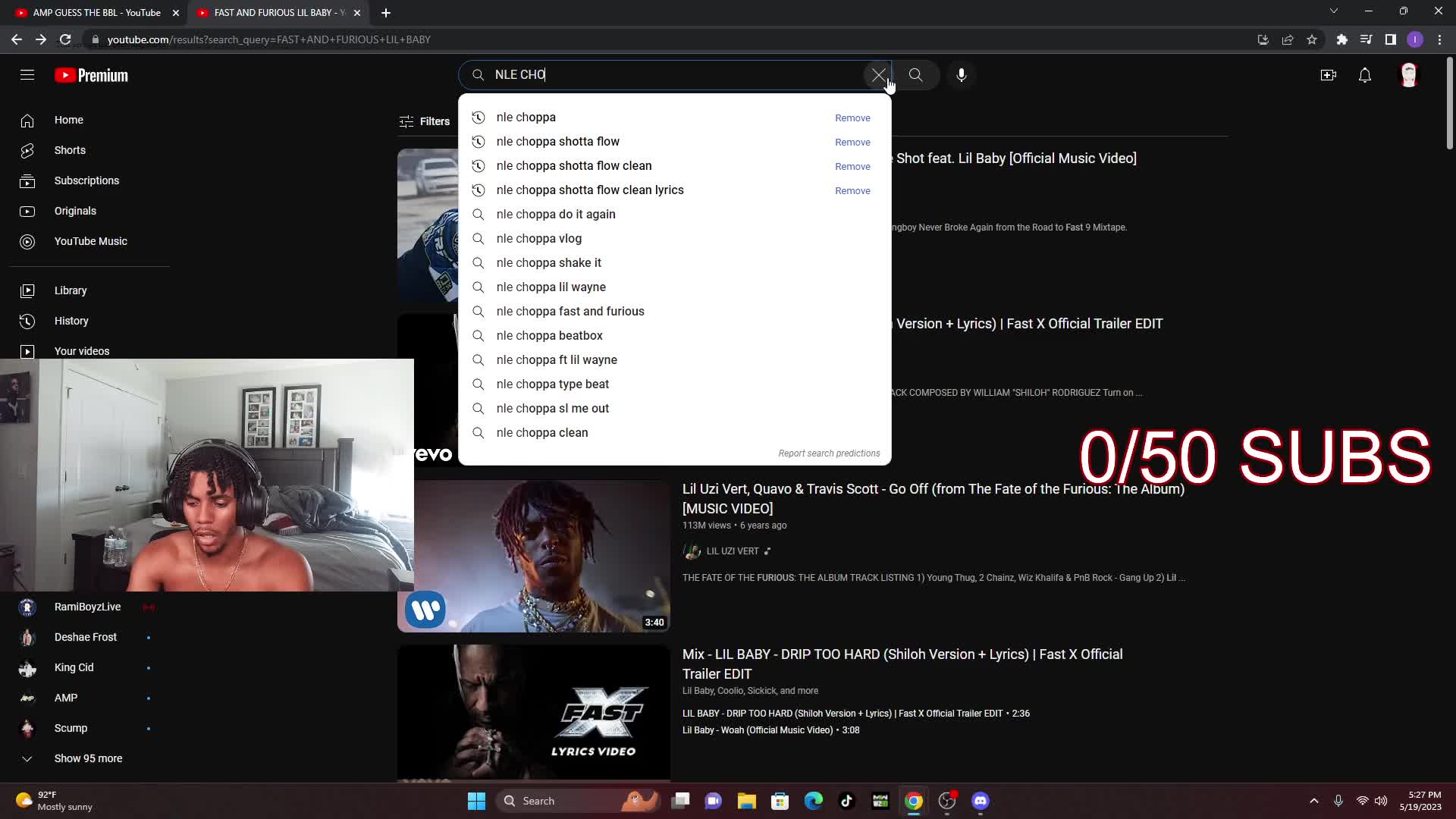Screen dimensions: 1456x819
Task: Open Discord from the Windows taskbar
Action: (980, 801)
